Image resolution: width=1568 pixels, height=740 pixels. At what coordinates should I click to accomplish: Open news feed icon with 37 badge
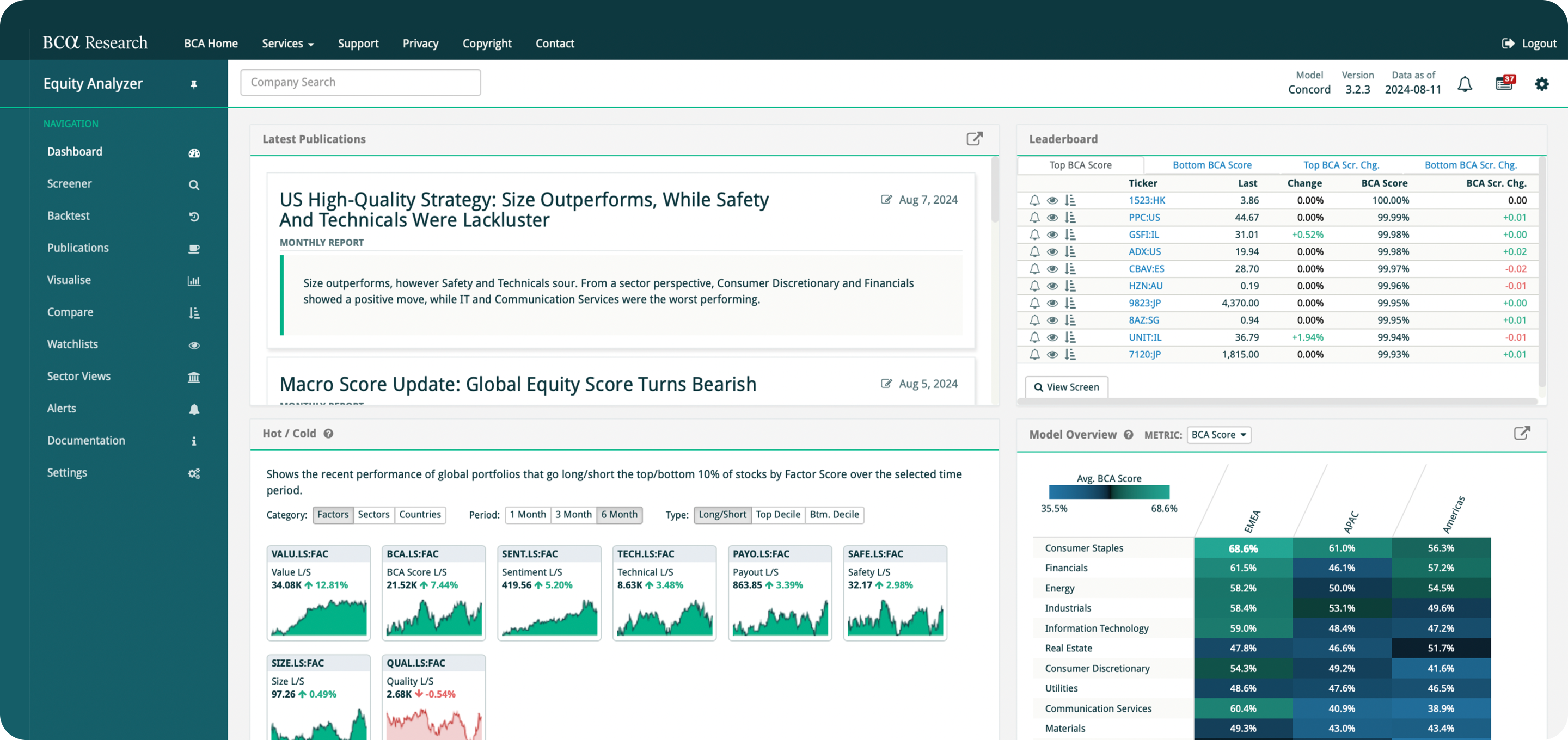click(1504, 83)
